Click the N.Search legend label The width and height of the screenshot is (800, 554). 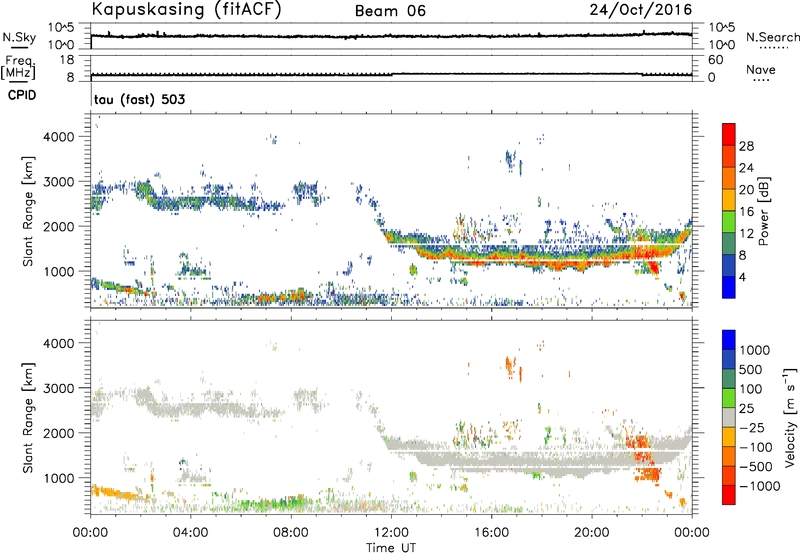tap(773, 37)
